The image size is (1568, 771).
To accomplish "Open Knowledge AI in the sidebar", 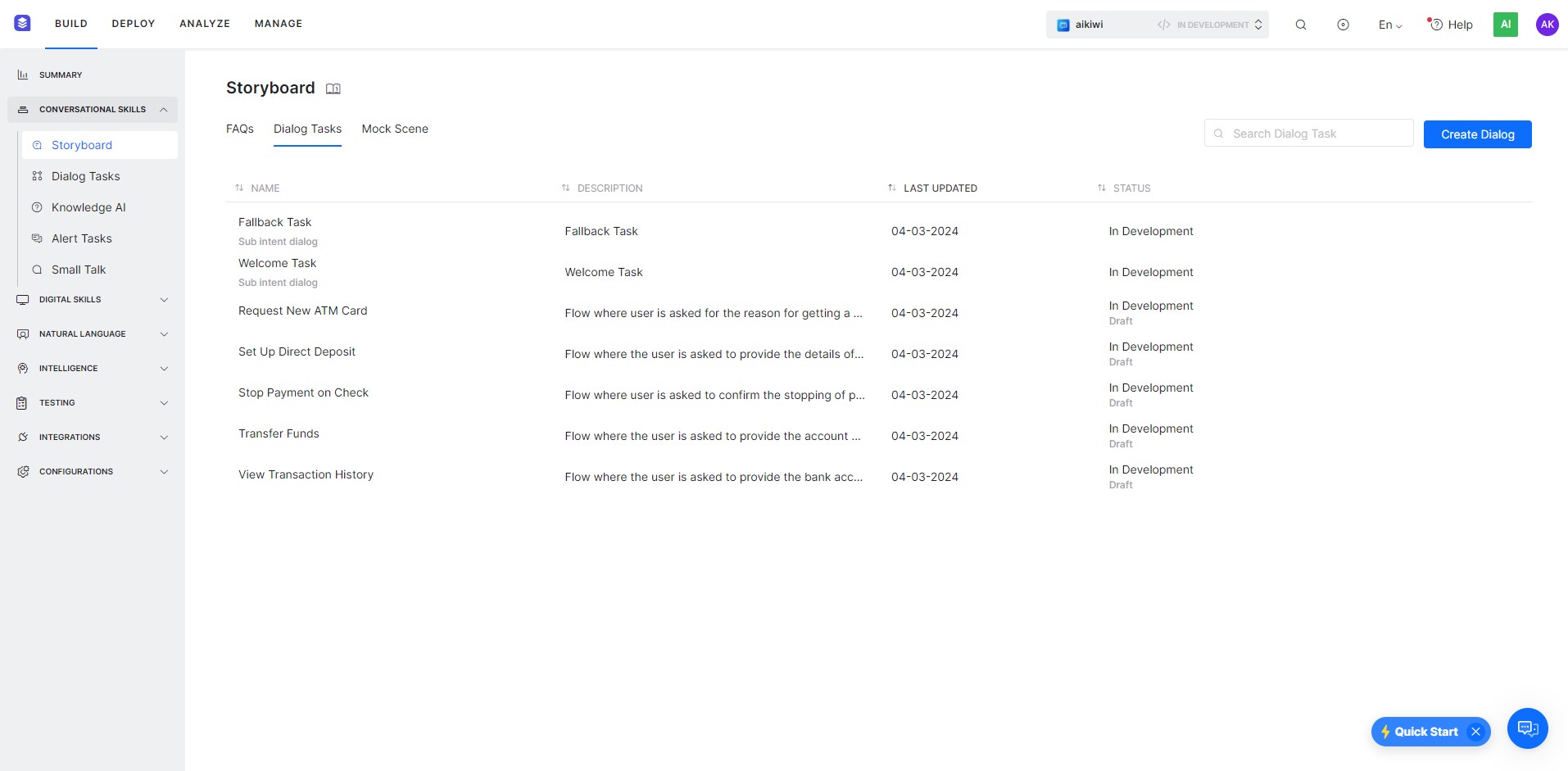I will tap(88, 207).
